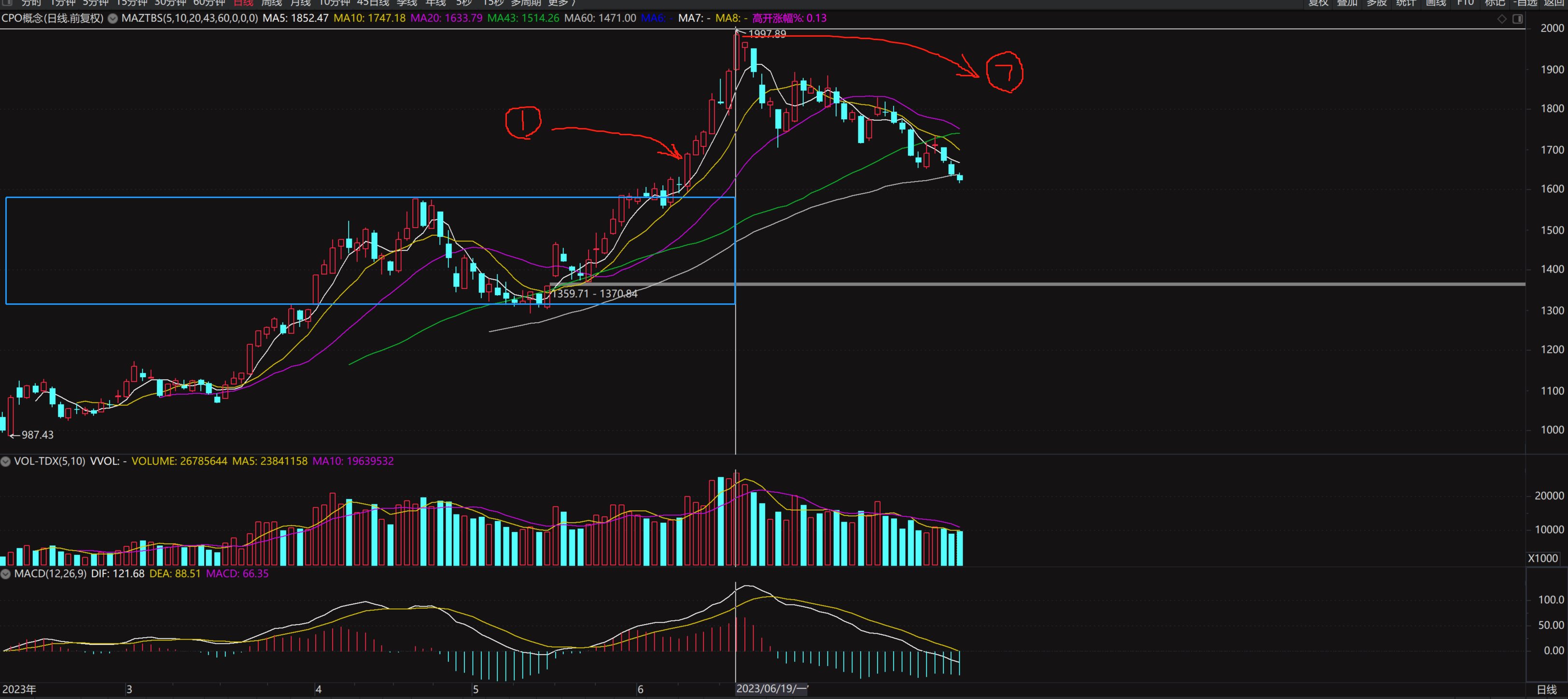Click the 复权 button in toolbar
1568x699 pixels.
1318,3
